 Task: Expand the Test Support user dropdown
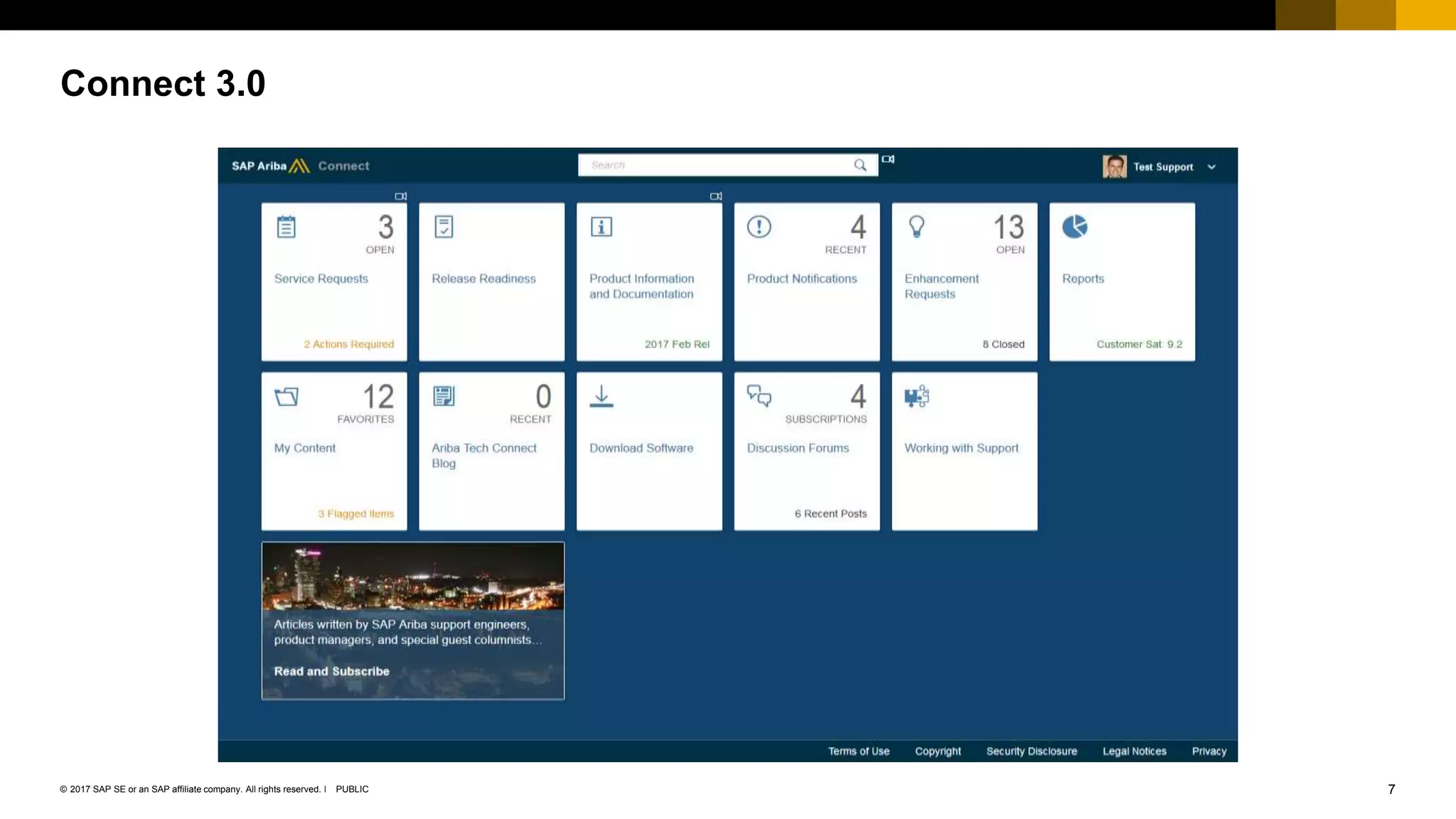[1211, 167]
